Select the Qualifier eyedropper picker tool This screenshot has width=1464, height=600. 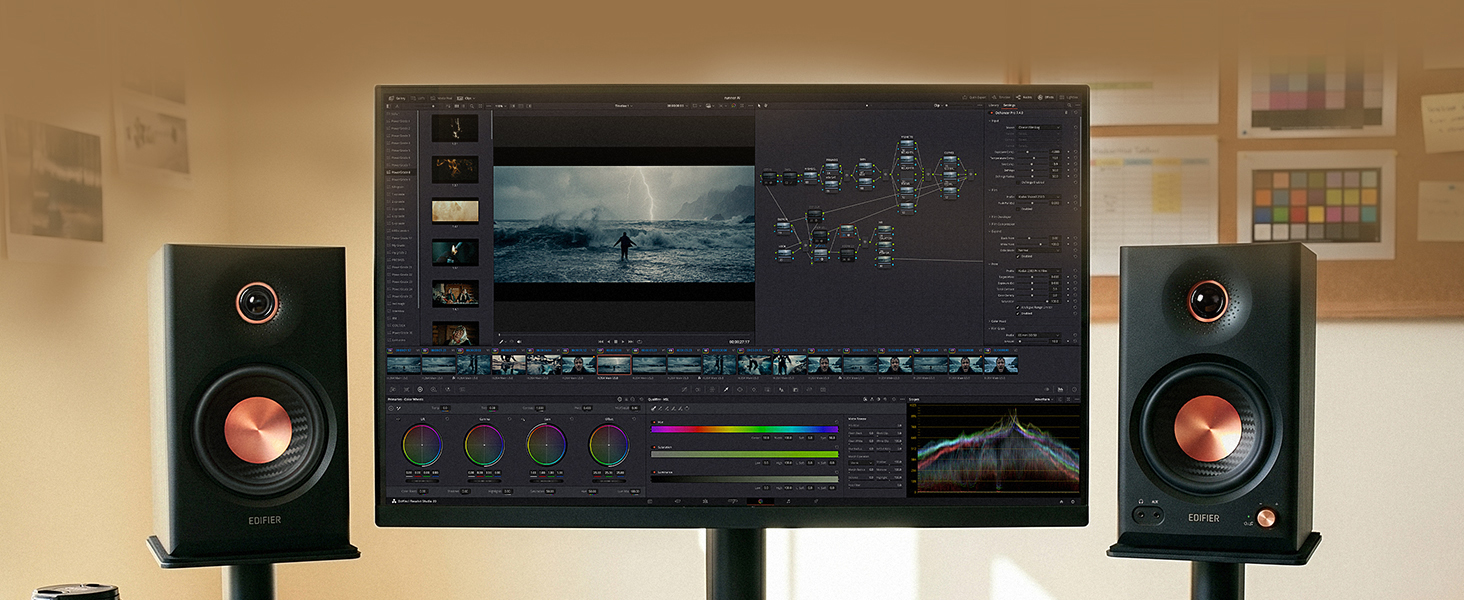coord(654,408)
